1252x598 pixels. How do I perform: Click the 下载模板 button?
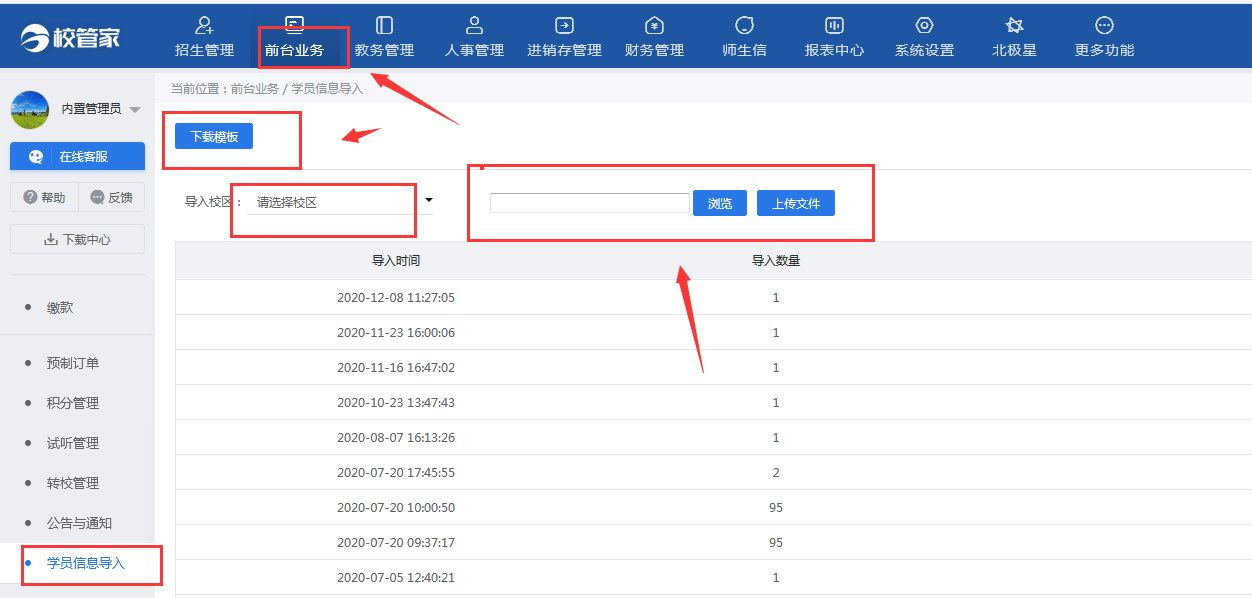coord(214,136)
